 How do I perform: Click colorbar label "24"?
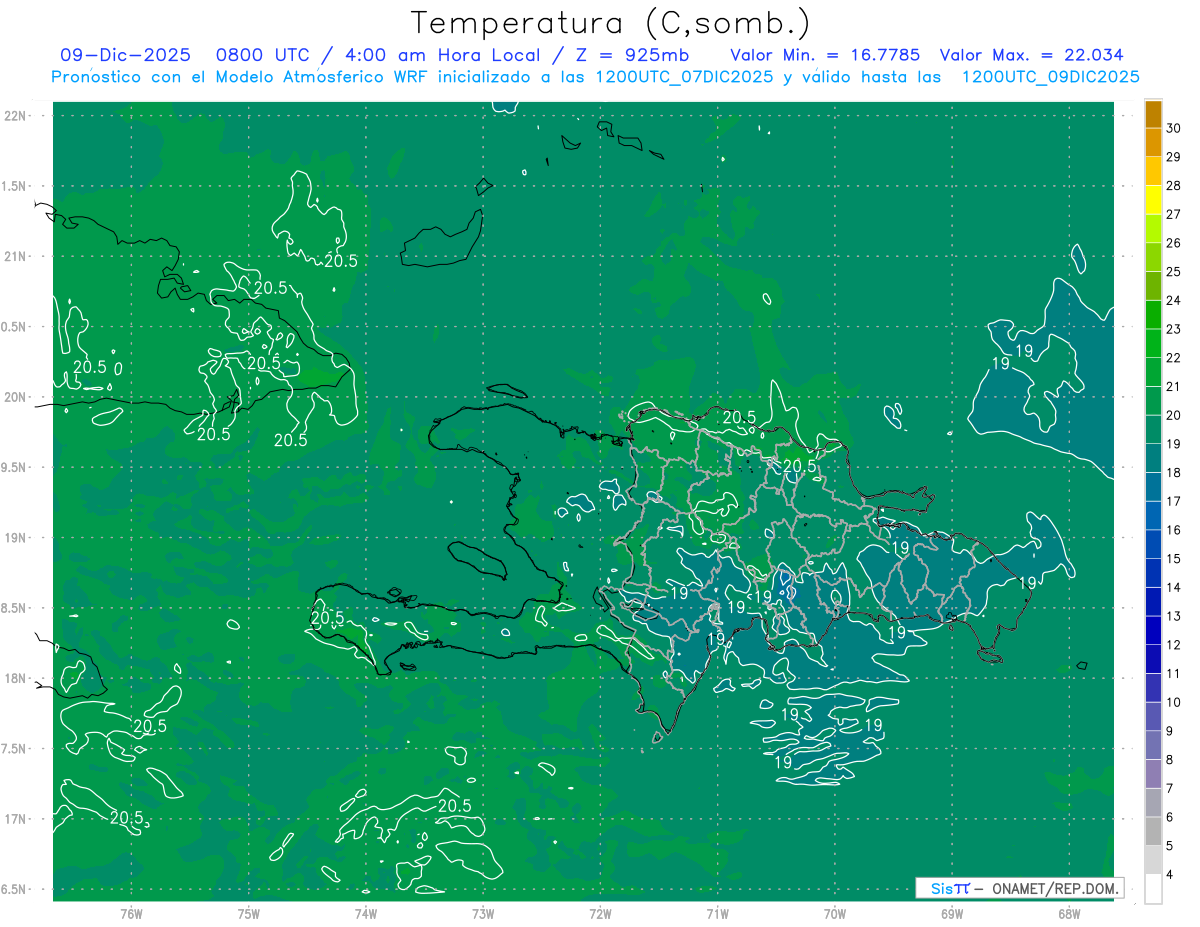1173,300
